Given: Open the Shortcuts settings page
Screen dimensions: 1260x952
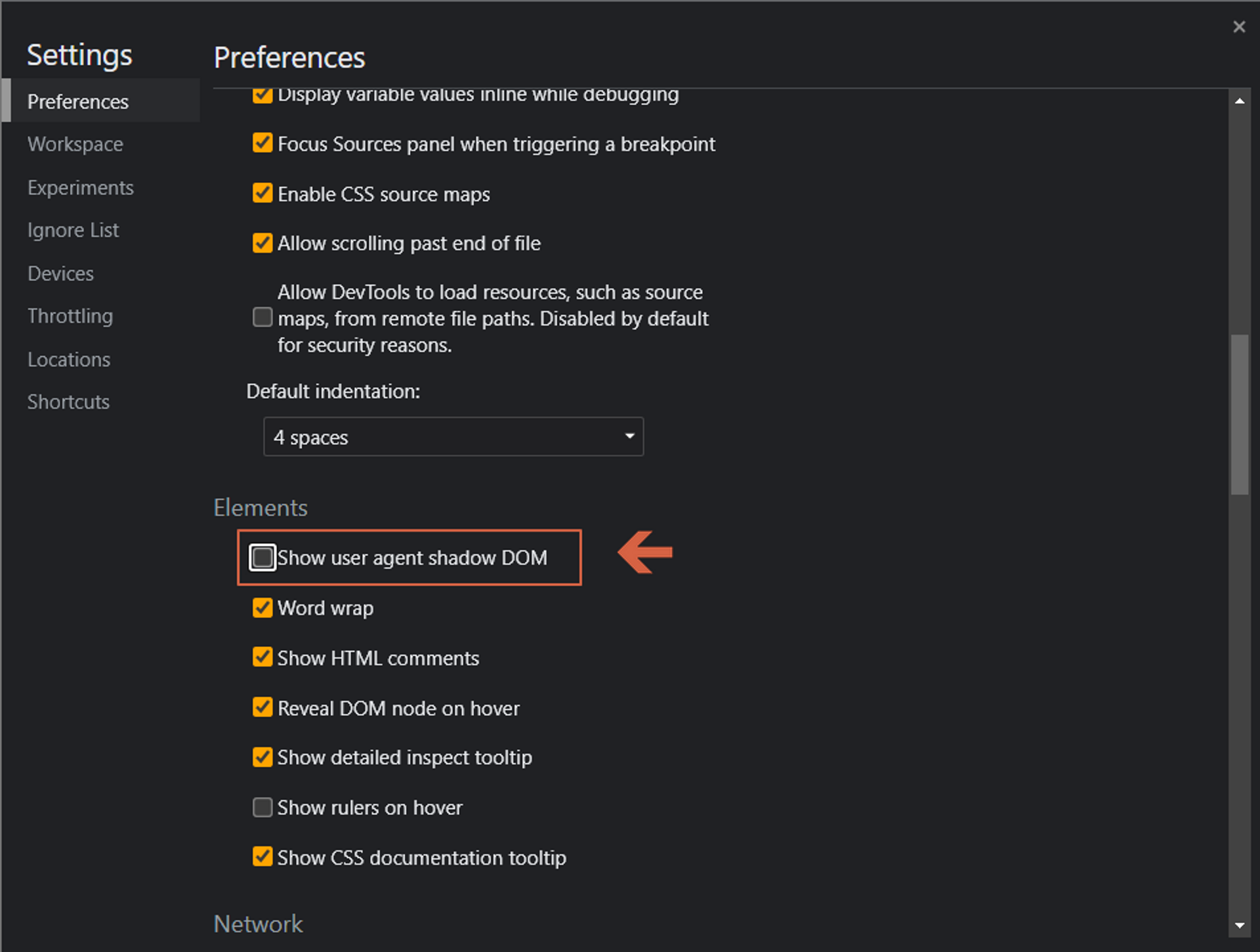Looking at the screenshot, I should [x=68, y=402].
